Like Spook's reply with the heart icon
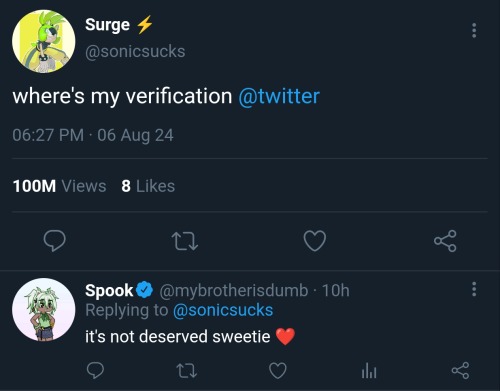Viewport: 500px width, 391px height. point(278,370)
